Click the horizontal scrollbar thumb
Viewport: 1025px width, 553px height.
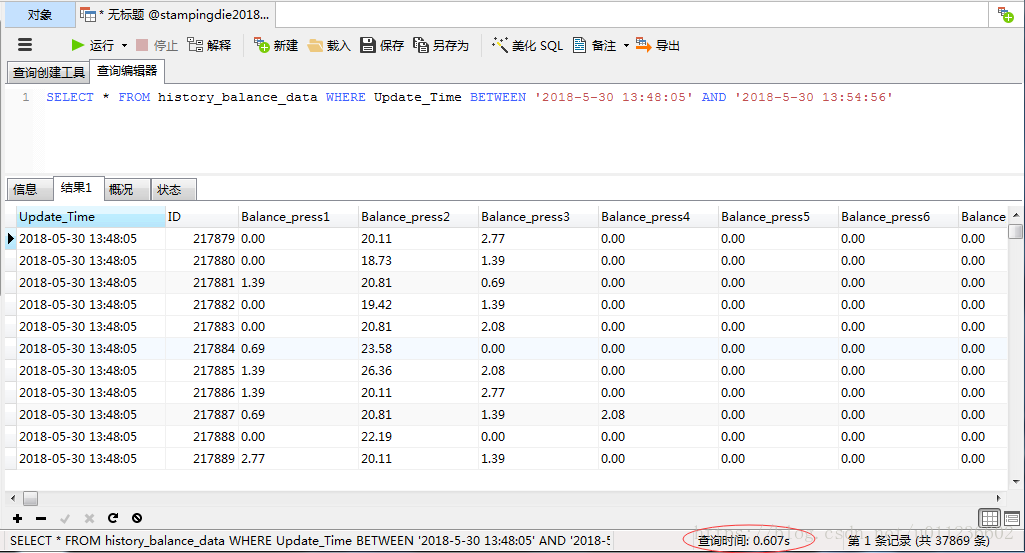click(x=30, y=499)
